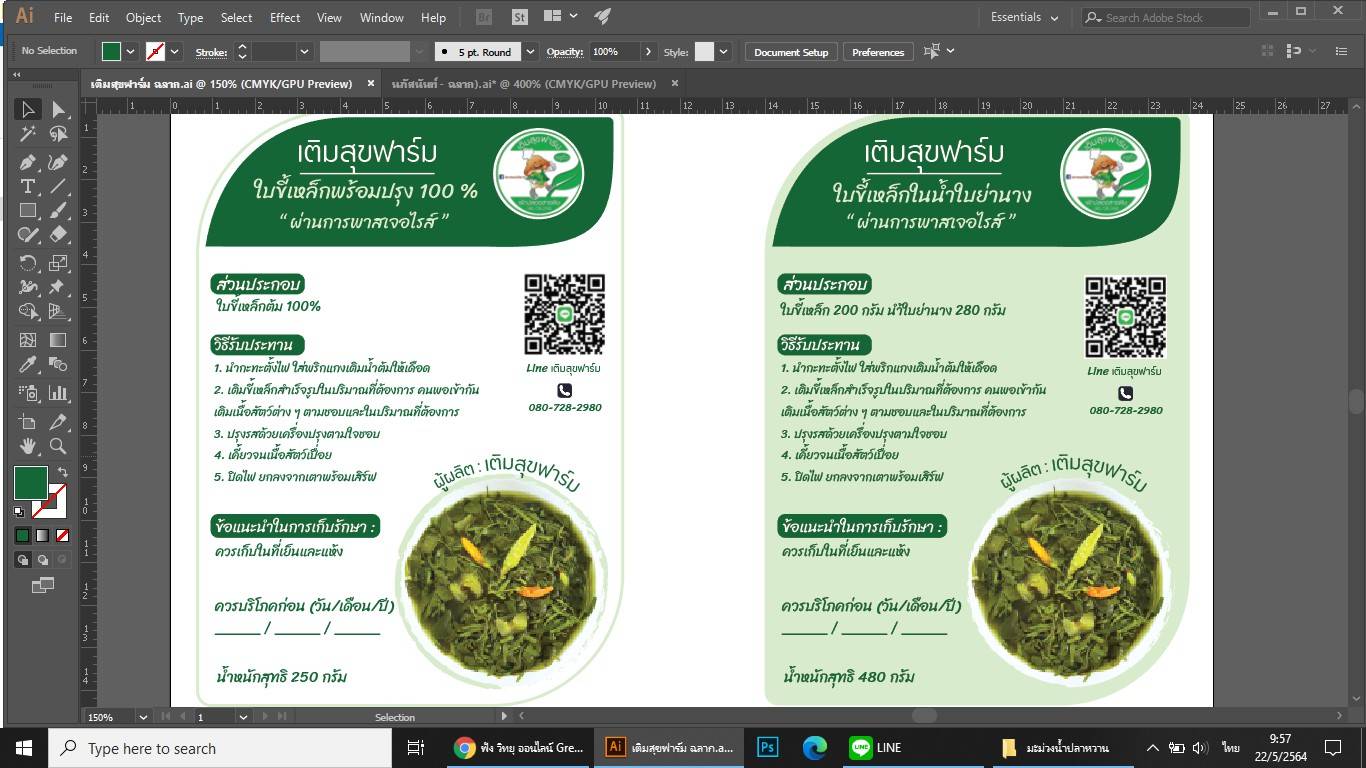
Task: Set paint mode to Color
Action: click(x=23, y=536)
